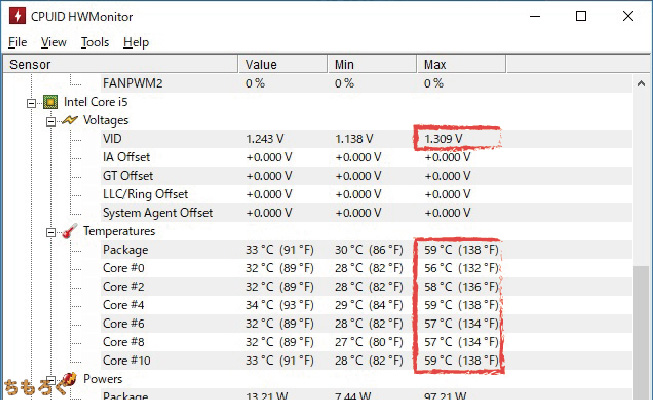
Task: Click Core #4 value 34 °C (93 °F)
Action: click(279, 305)
